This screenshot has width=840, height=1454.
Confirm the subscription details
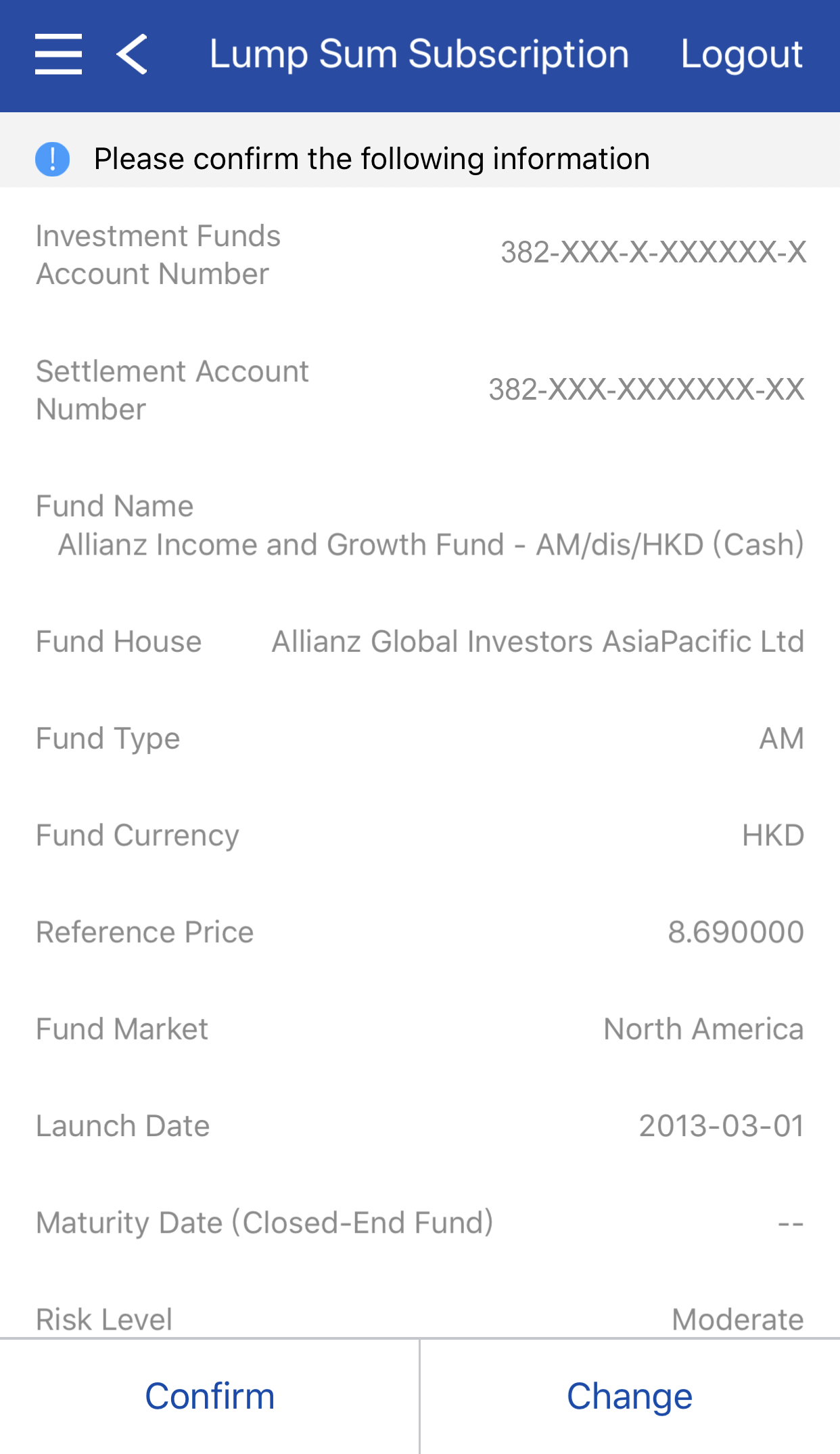[x=210, y=1396]
